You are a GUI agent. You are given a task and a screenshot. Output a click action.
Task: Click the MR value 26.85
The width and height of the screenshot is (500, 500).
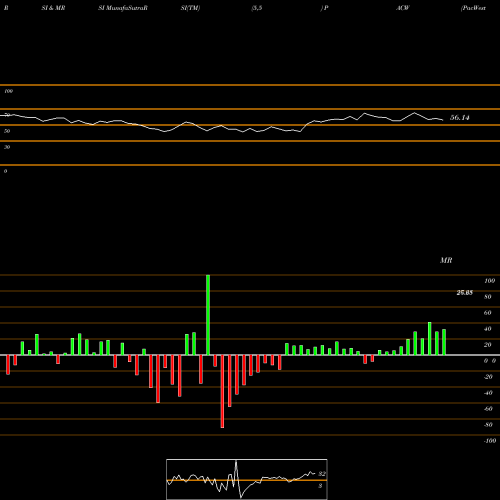tap(464, 293)
